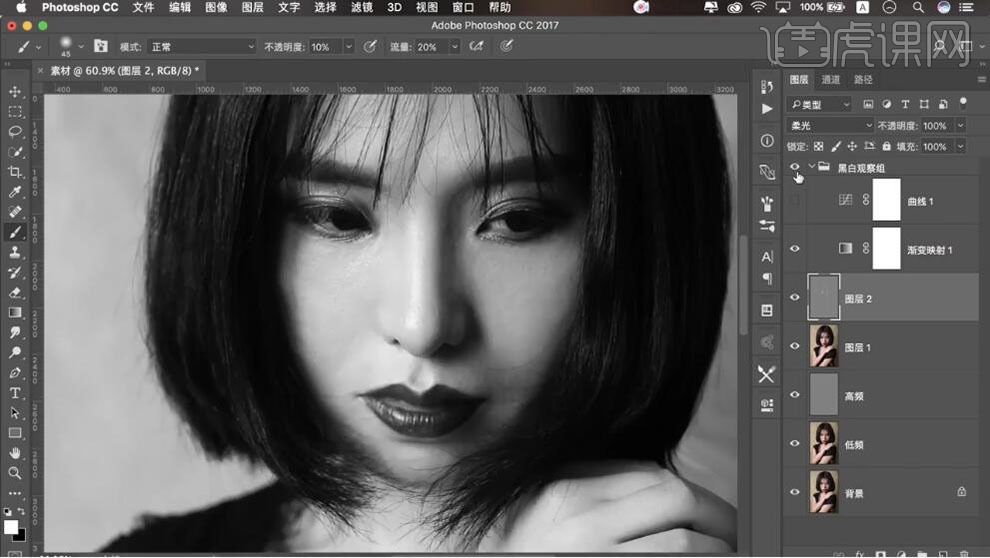Select the Clone Stamp tool
990x558 pixels.
pyautogui.click(x=15, y=252)
